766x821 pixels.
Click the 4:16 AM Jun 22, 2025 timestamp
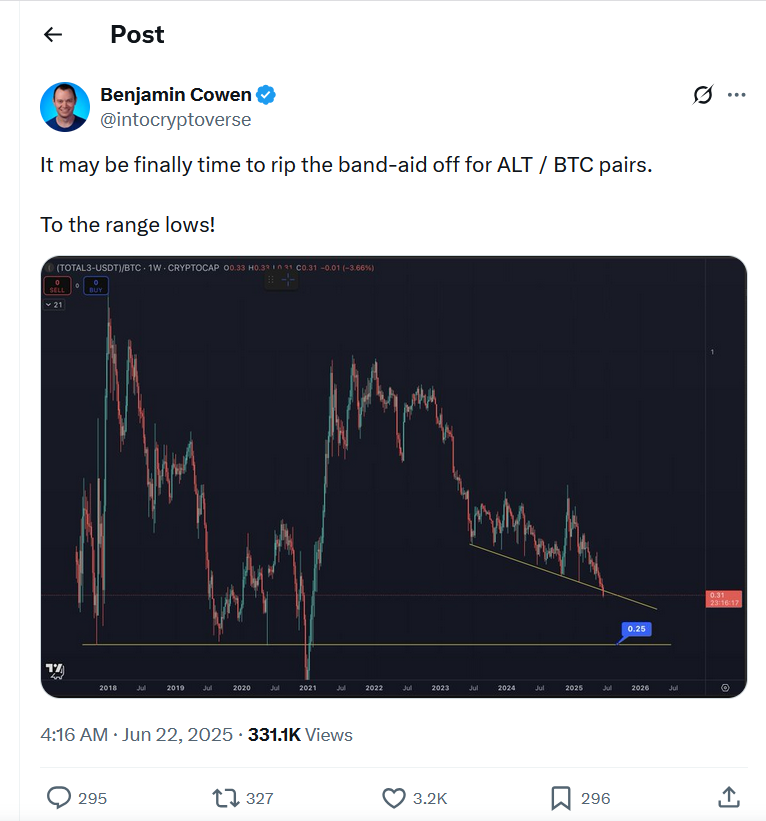pyautogui.click(x=137, y=735)
